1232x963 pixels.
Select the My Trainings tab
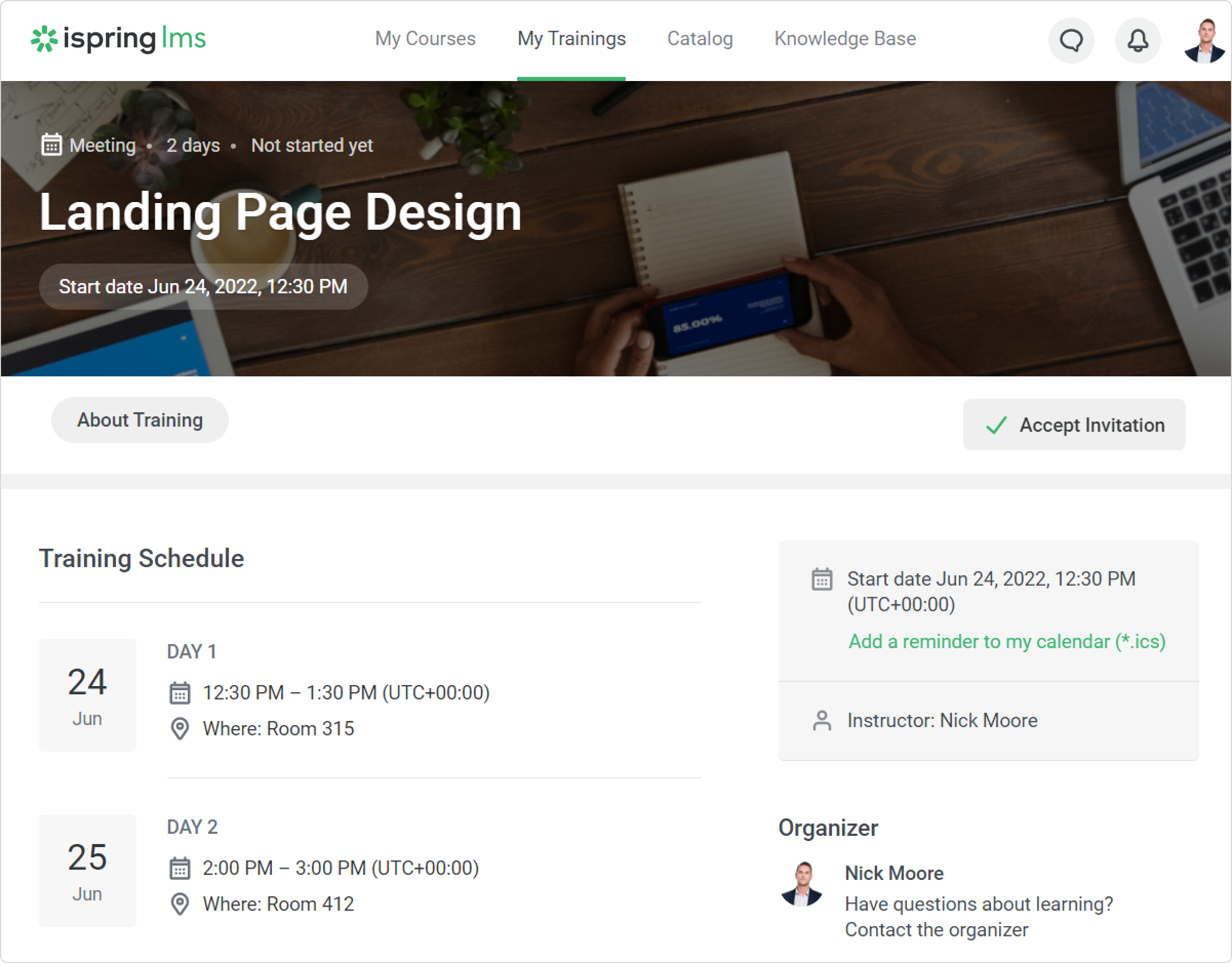[571, 38]
